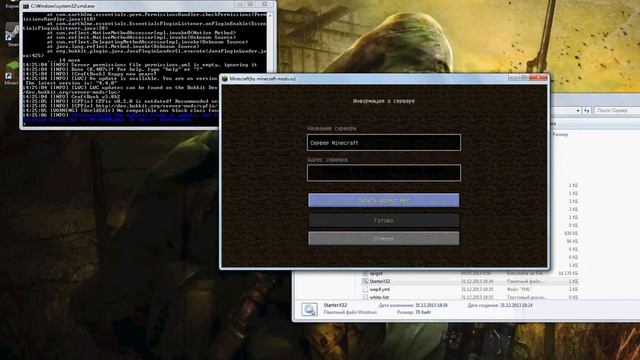The width and height of the screenshot is (640, 360).
Task: Click the "Готово" button in Minecraft
Action: [384, 220]
